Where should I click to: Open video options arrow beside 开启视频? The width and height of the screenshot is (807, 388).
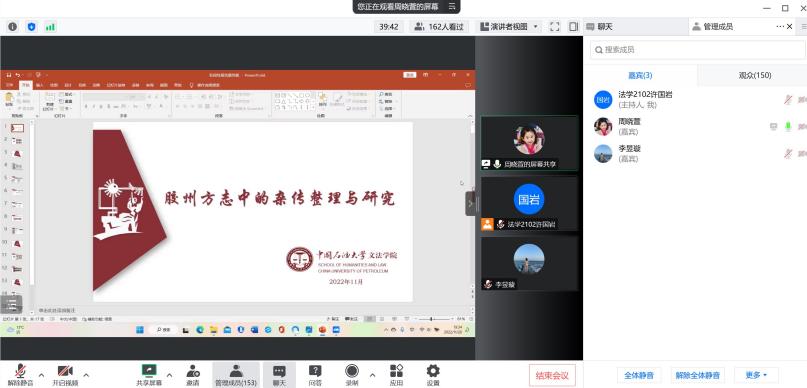86,375
